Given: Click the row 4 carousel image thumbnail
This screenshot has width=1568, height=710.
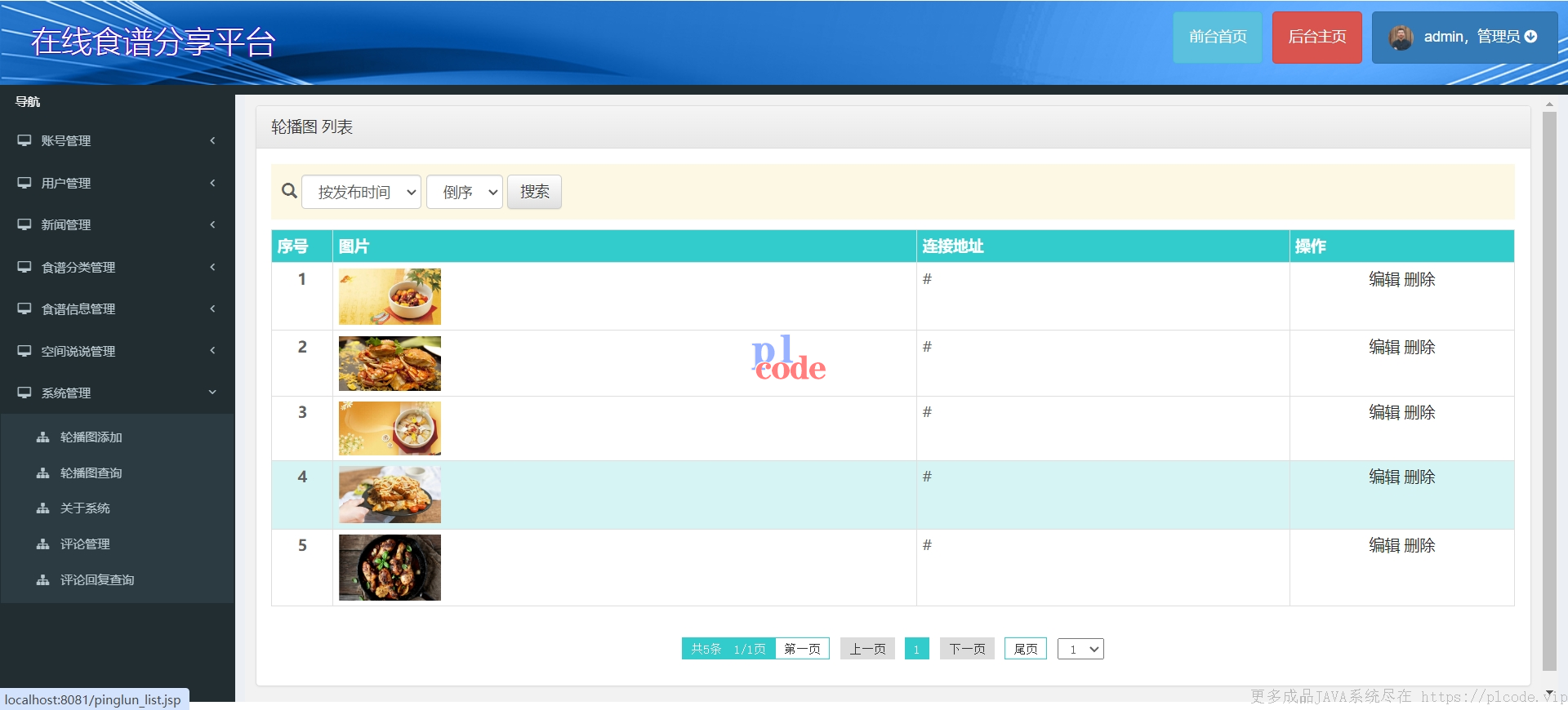Looking at the screenshot, I should coord(390,495).
